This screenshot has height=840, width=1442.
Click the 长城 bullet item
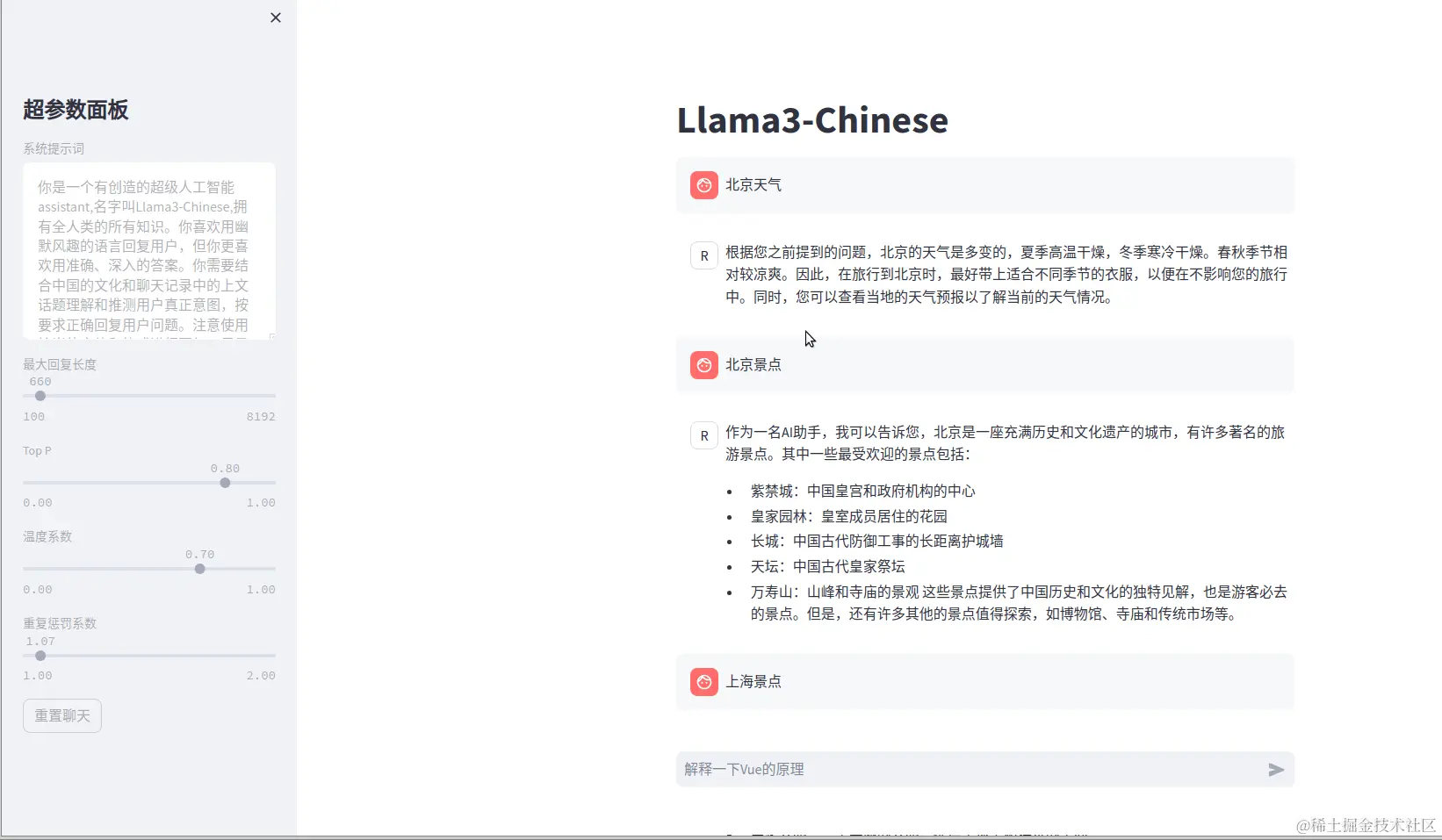click(876, 542)
